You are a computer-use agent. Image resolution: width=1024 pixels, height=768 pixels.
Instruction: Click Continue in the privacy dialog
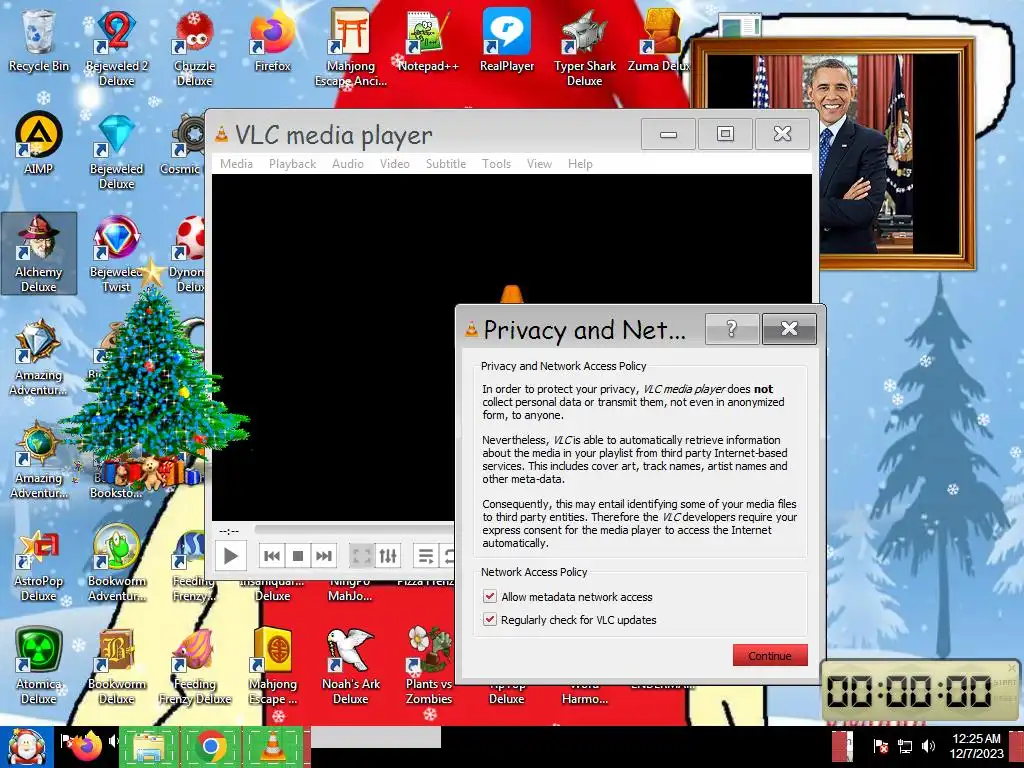click(x=770, y=655)
